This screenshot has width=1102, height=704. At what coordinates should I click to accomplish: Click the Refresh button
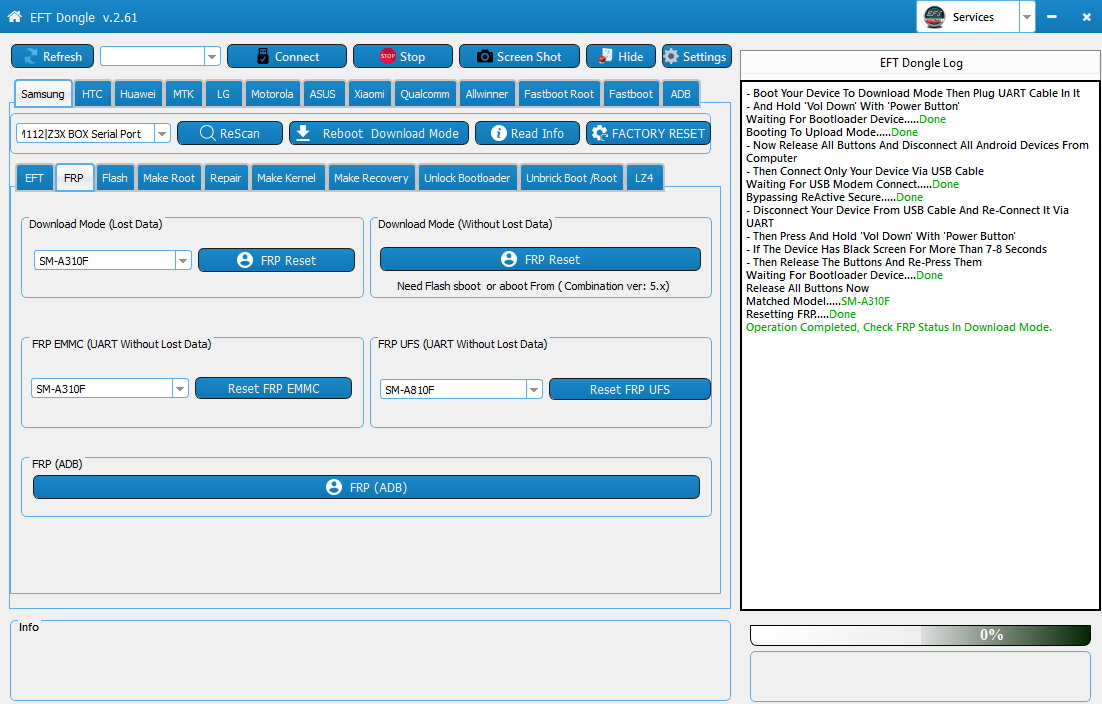pos(52,56)
